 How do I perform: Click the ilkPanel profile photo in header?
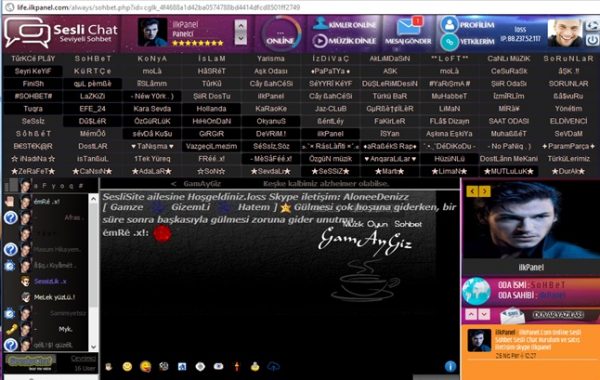point(152,32)
